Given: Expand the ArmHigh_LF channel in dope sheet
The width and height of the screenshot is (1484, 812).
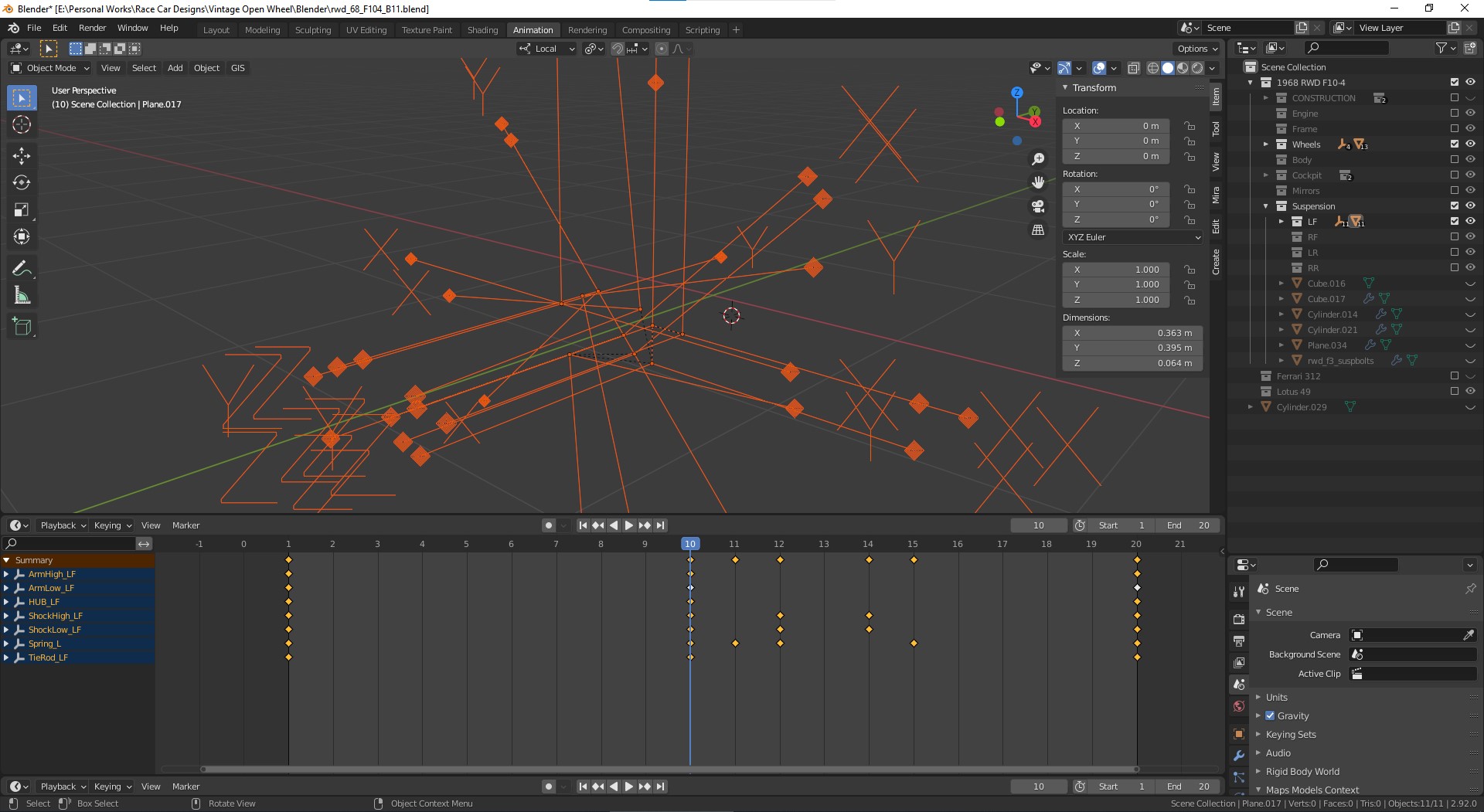Looking at the screenshot, I should [6, 574].
